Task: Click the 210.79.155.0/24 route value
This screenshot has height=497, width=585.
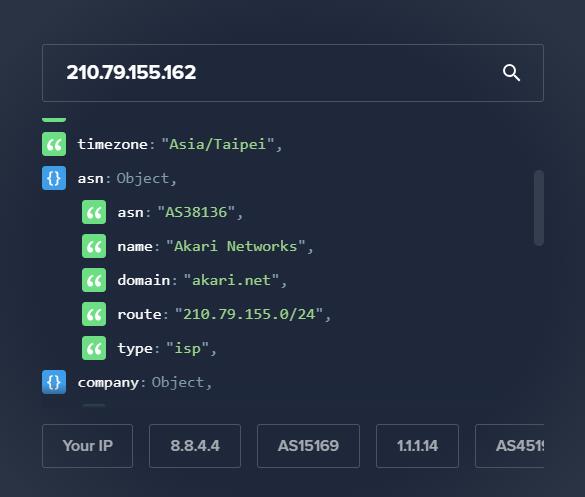Action: (249, 314)
